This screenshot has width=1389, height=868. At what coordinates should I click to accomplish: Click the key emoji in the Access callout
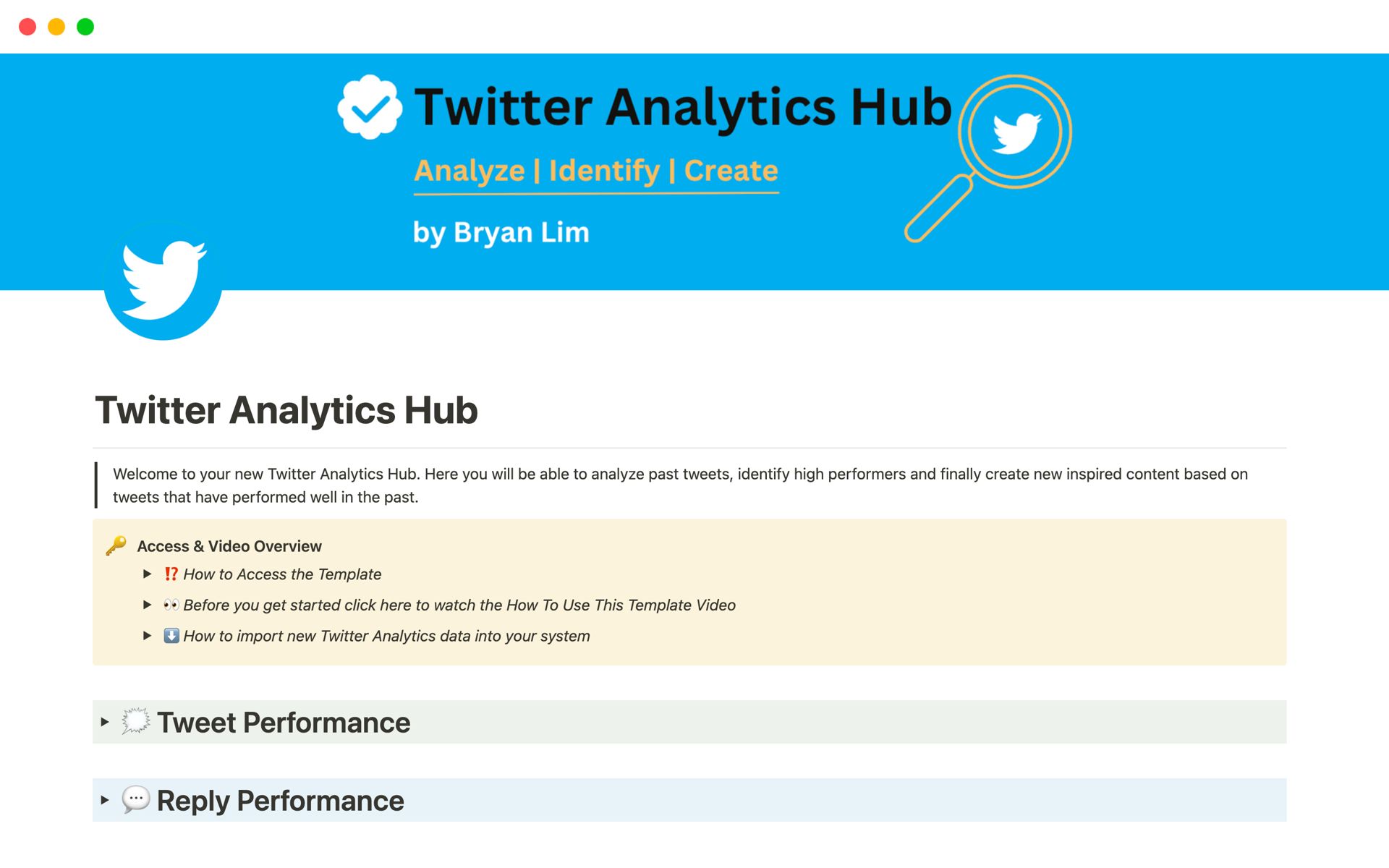[x=116, y=546]
